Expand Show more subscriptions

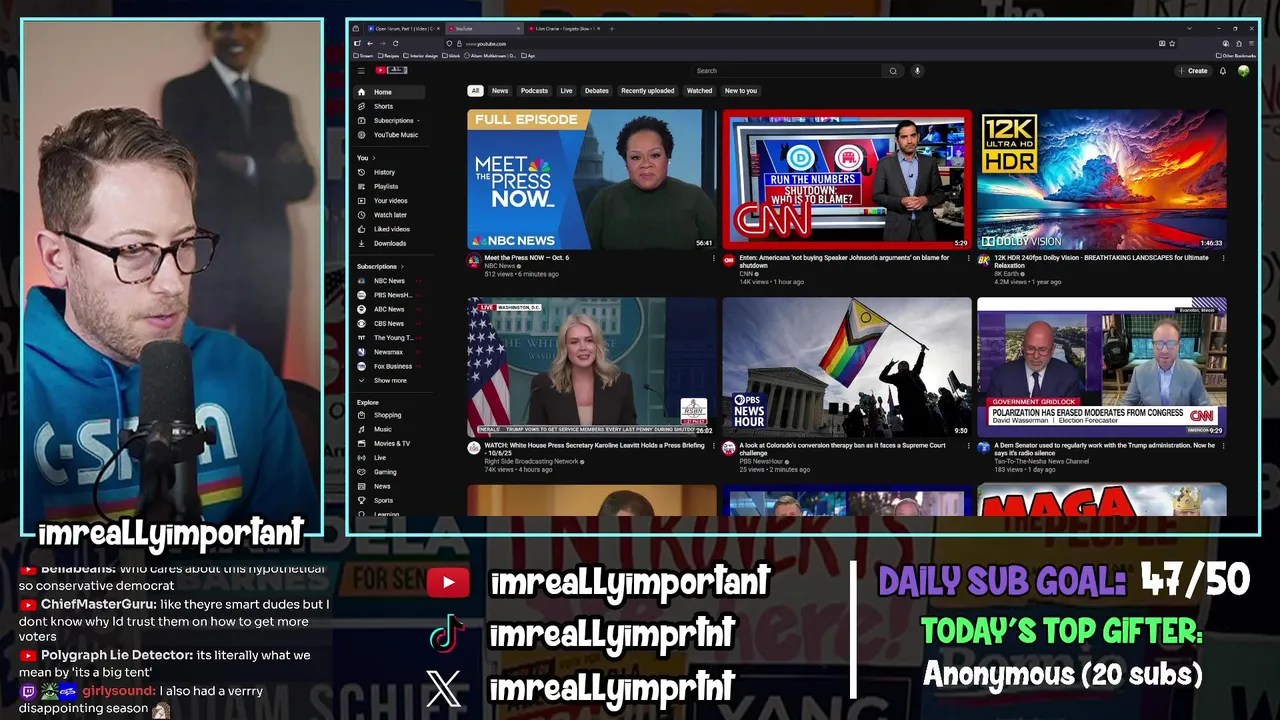[x=390, y=380]
